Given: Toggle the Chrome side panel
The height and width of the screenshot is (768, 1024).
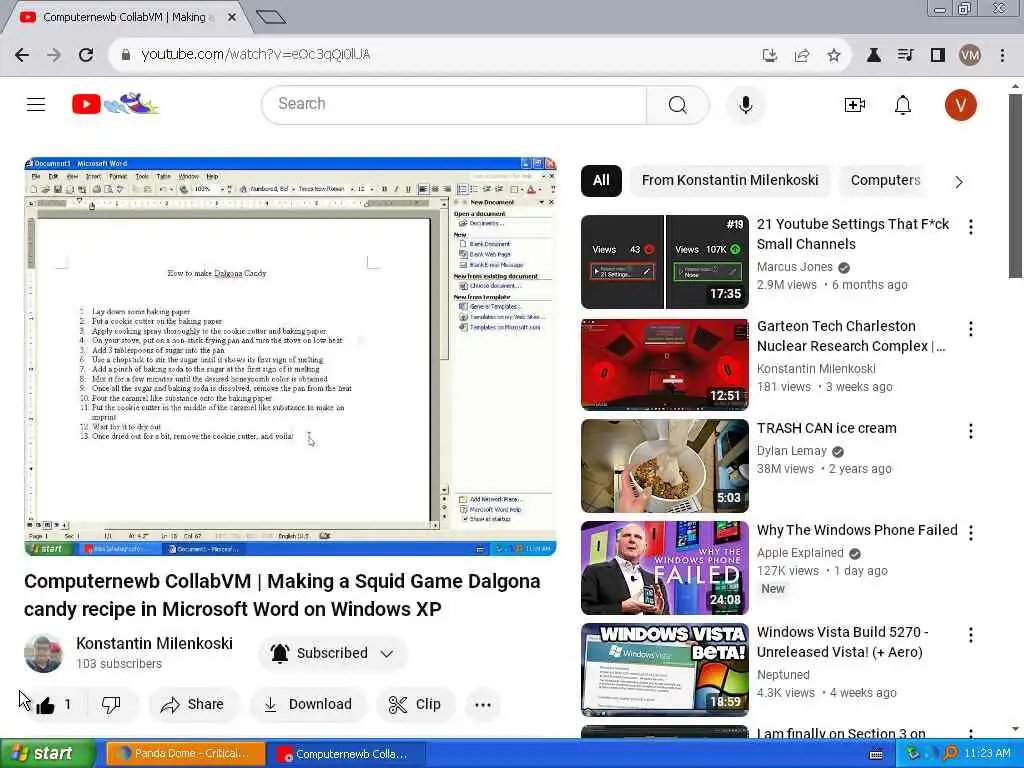Looking at the screenshot, I should (x=937, y=55).
